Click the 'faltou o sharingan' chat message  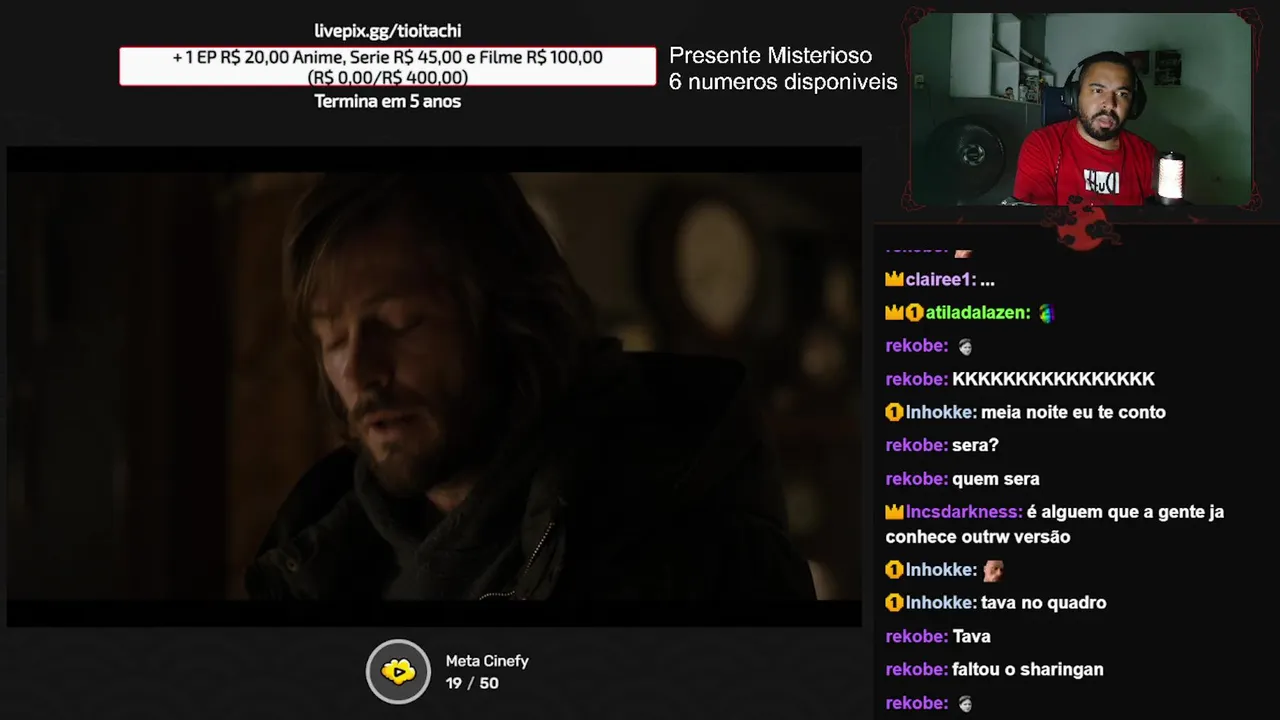coord(1028,669)
